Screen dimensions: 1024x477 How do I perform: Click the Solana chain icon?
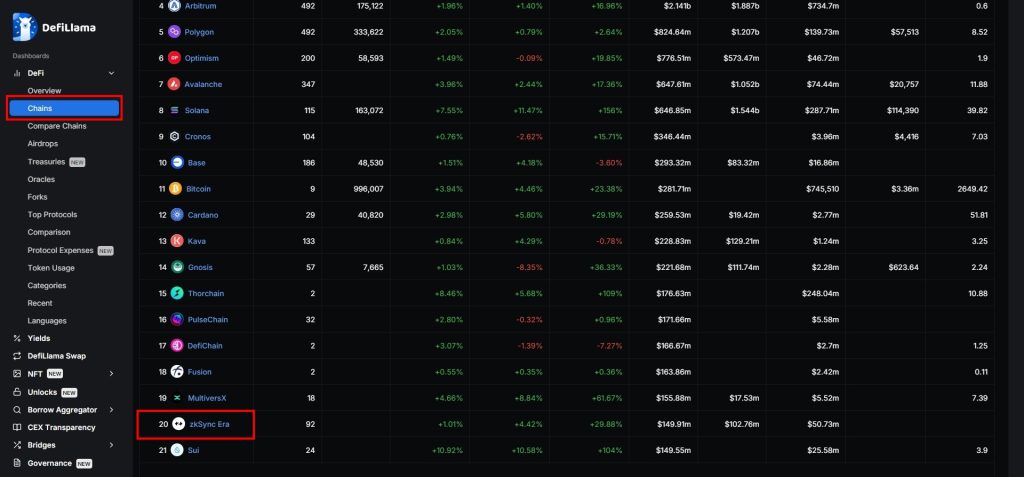click(177, 110)
